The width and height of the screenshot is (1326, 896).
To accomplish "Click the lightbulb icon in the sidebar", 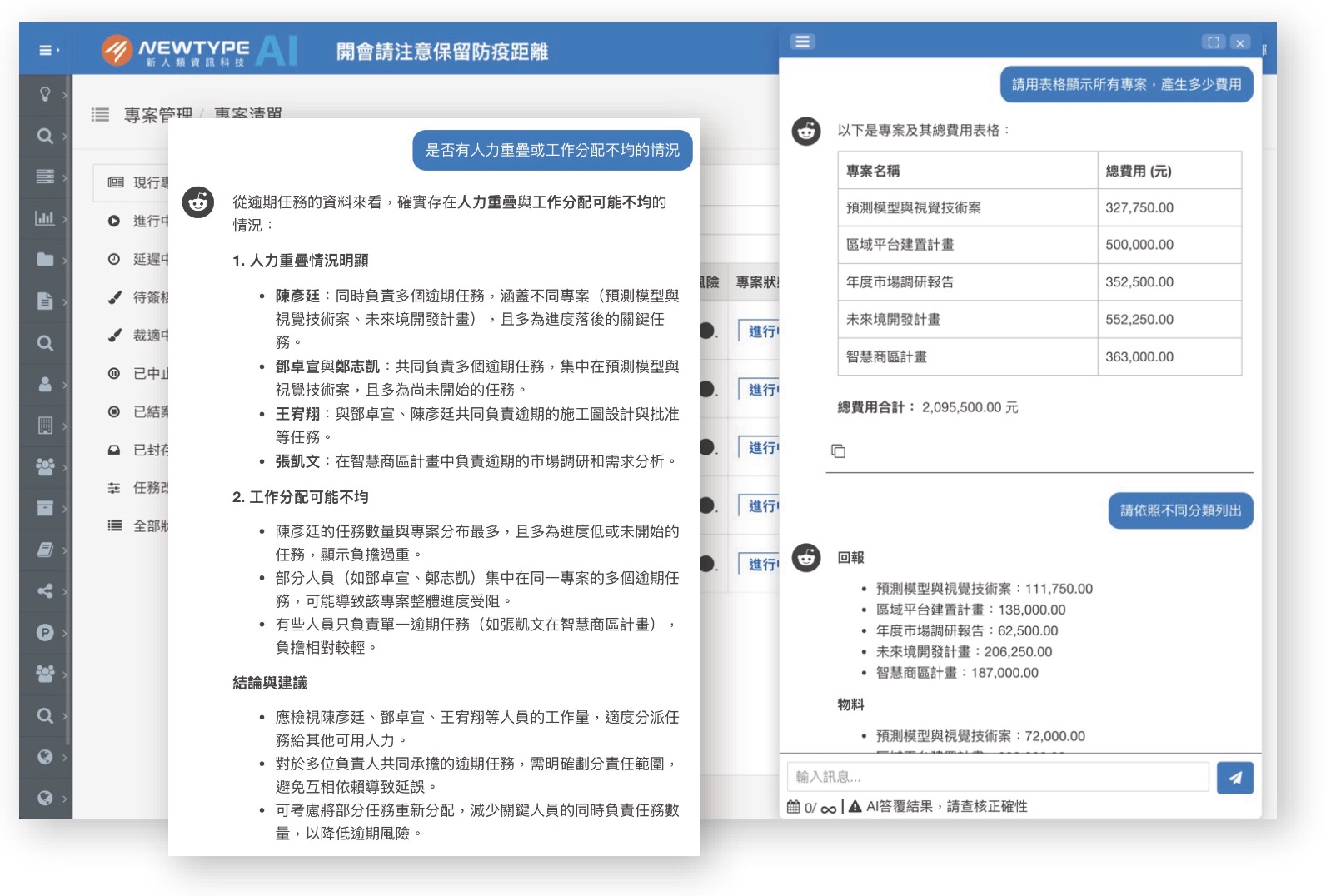I will [x=45, y=94].
